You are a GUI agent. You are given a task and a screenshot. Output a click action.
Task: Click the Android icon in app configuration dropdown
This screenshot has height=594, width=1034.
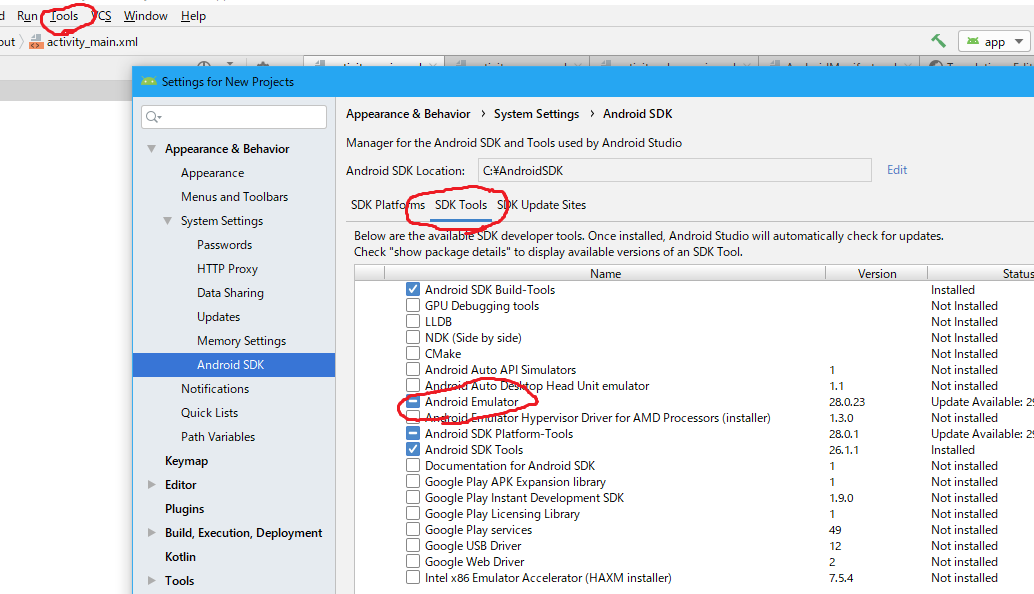973,42
